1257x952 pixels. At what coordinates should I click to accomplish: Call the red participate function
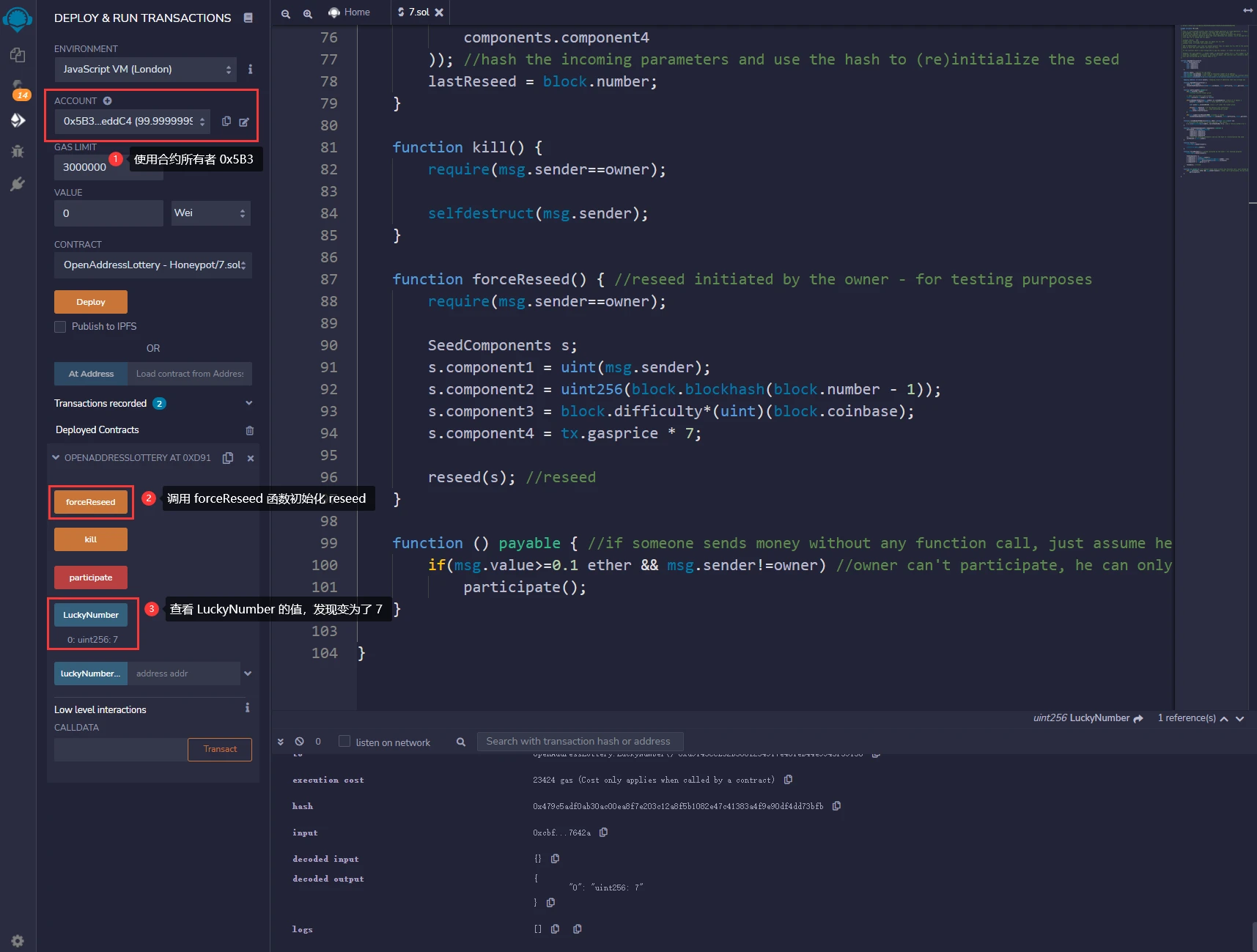(91, 578)
